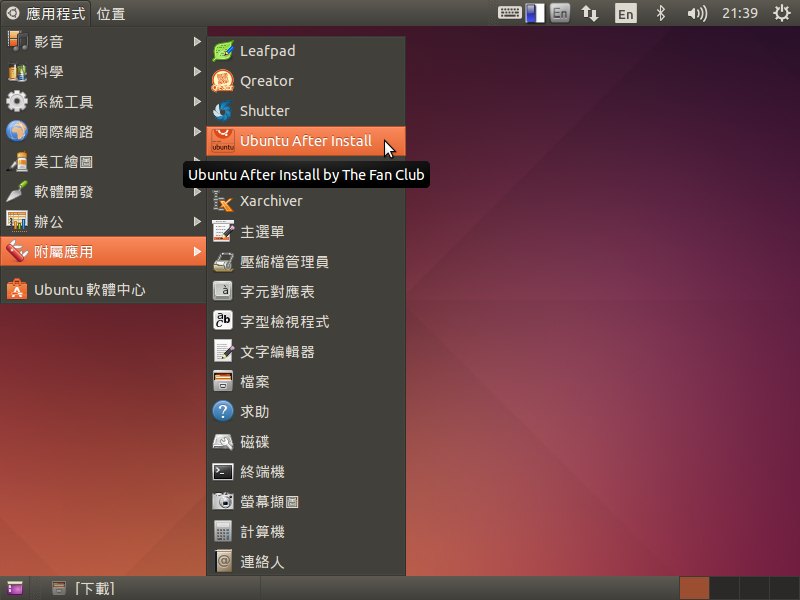Select the 附屬應用 label
Viewport: 800px width, 600px height.
coord(64,252)
